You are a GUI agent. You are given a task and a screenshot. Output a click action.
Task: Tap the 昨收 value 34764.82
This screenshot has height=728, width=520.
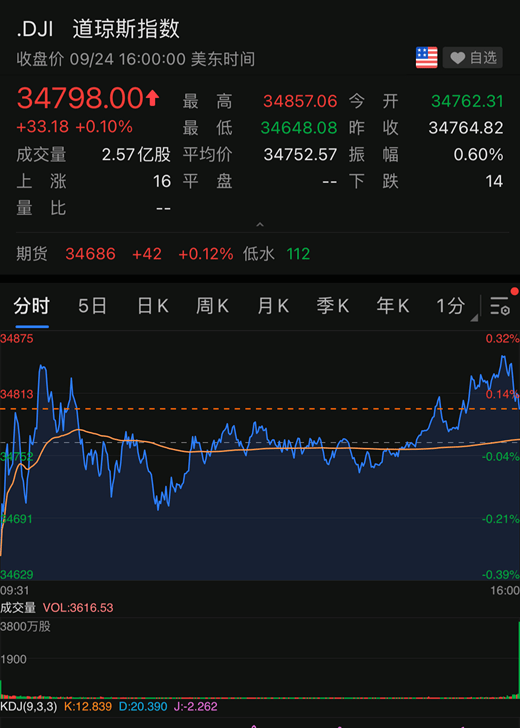[x=466, y=128]
